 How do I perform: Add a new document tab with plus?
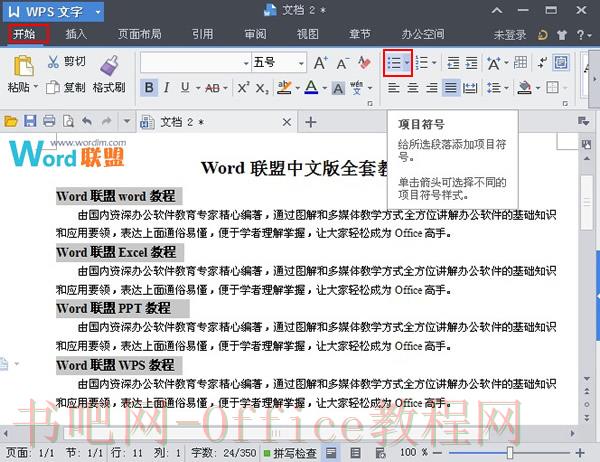pos(311,122)
